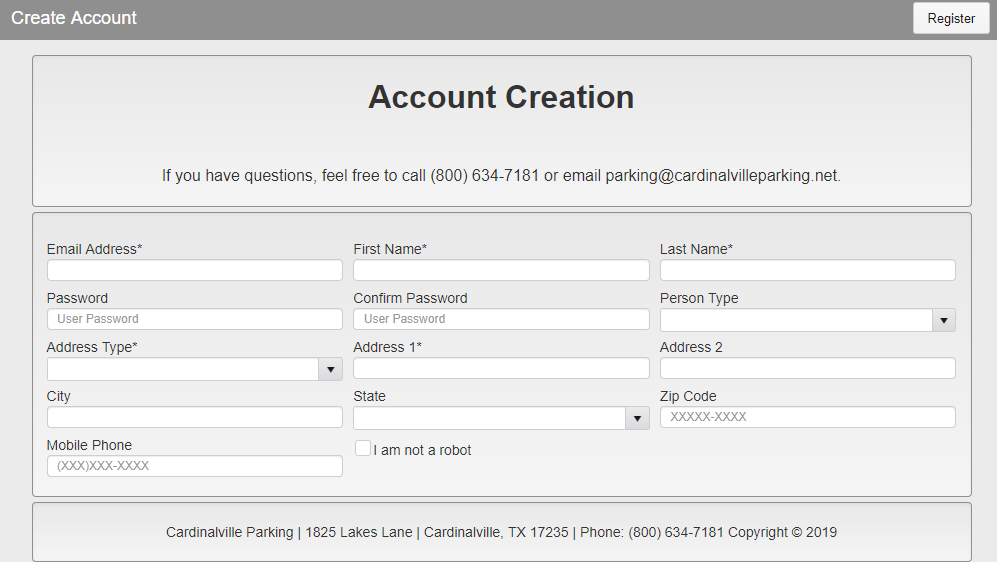Click the Register button
The height and width of the screenshot is (562, 997).
coord(951,18)
